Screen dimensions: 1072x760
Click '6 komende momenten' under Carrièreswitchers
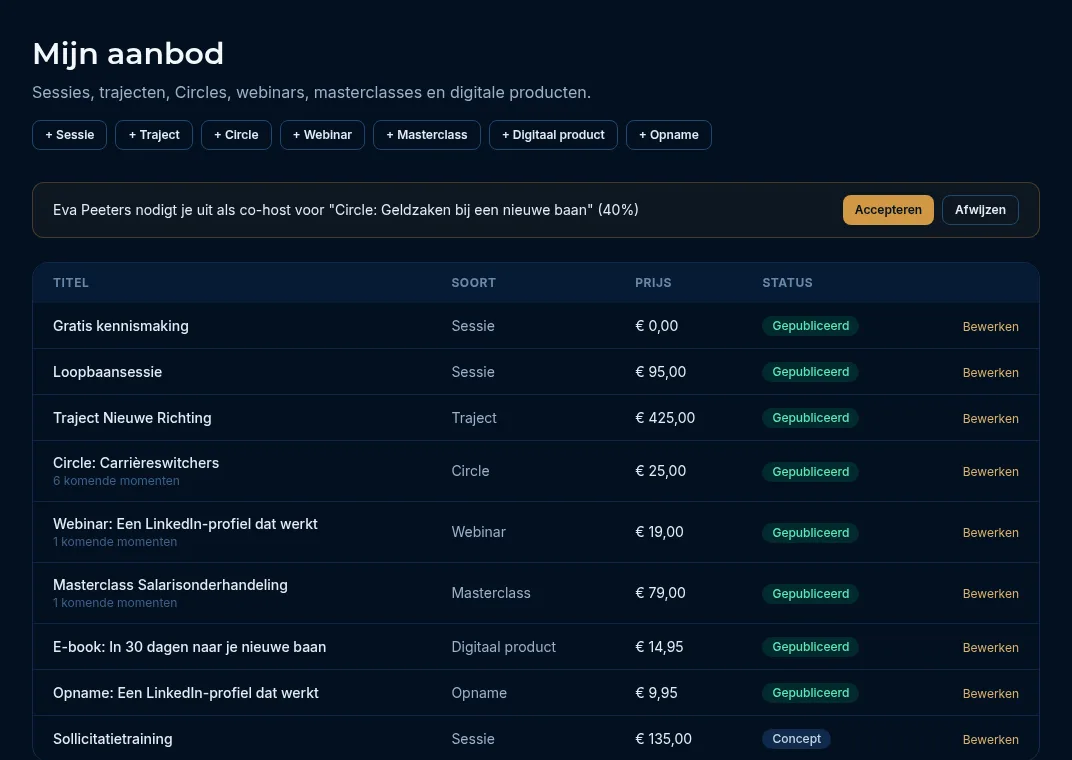(x=116, y=480)
